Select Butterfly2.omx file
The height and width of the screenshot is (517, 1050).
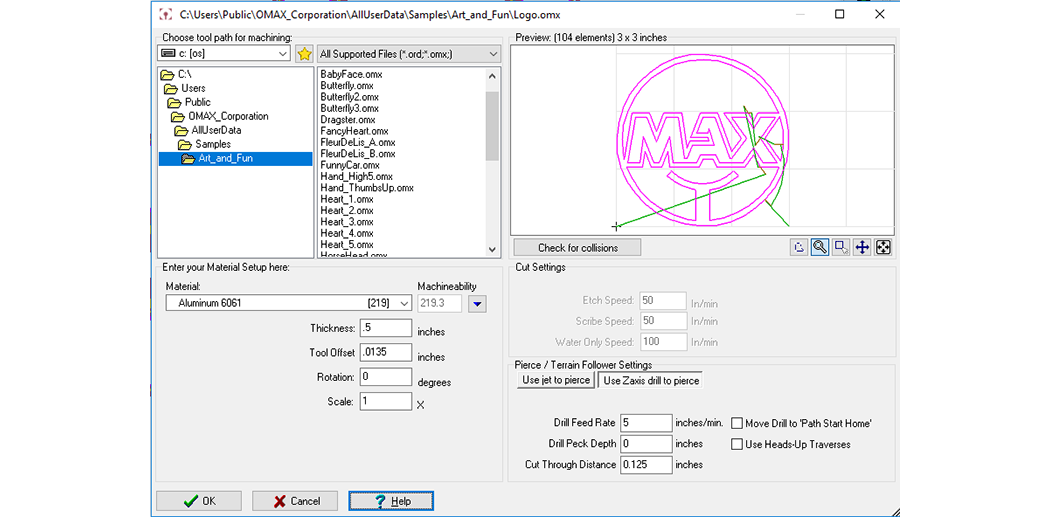(x=350, y=96)
